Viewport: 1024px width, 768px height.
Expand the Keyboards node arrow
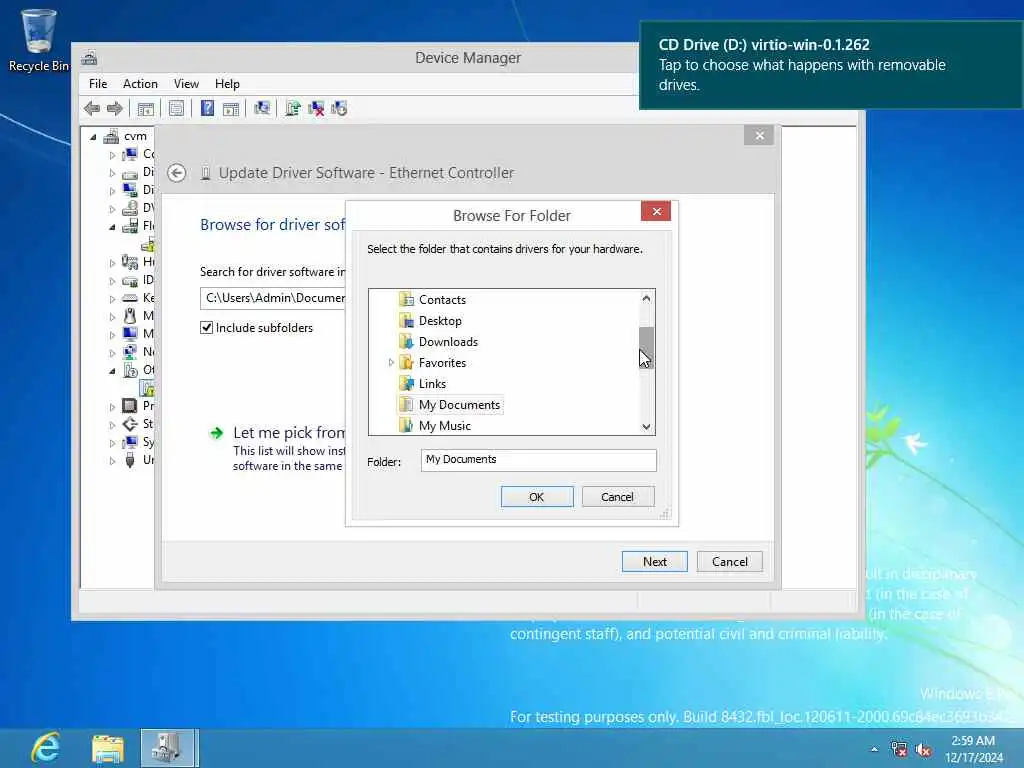click(112, 299)
